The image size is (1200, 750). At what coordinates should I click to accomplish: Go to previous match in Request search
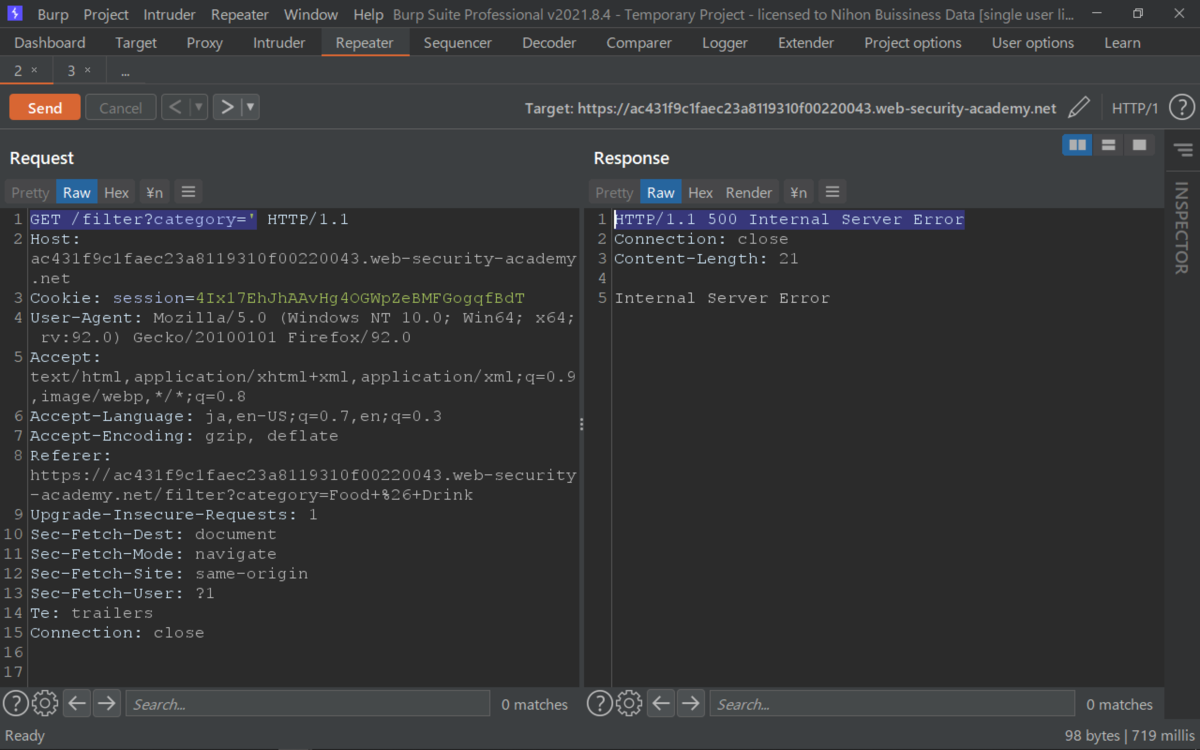coord(77,703)
